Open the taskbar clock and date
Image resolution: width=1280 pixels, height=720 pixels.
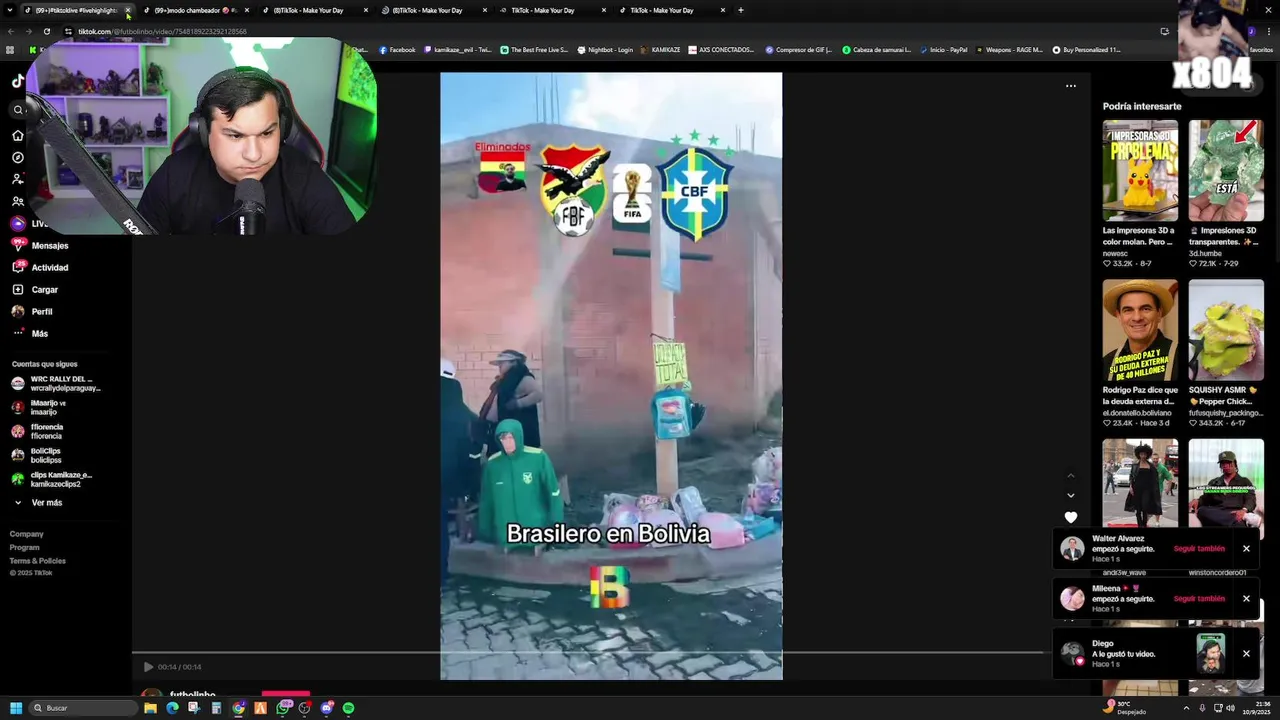(1258, 708)
